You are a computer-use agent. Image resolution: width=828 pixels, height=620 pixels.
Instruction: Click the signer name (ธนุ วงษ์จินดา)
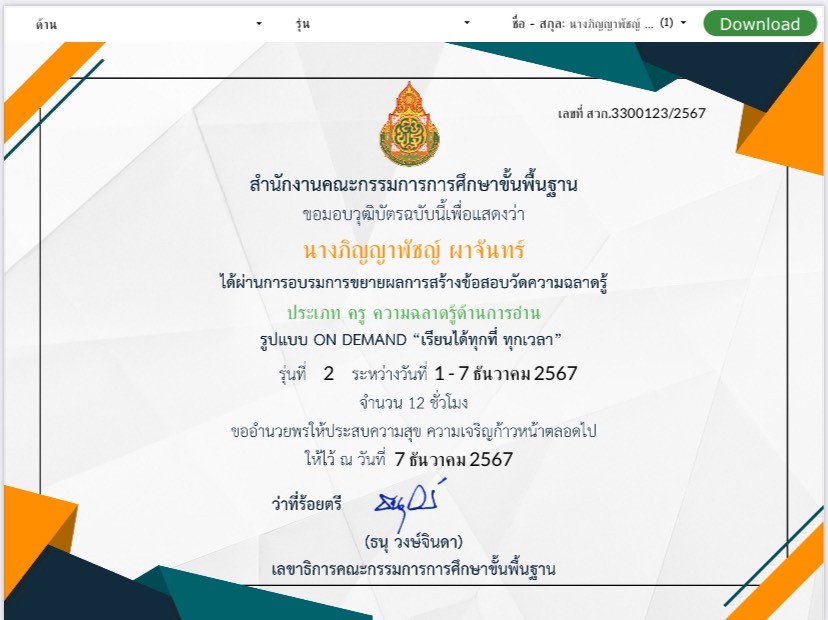click(413, 542)
